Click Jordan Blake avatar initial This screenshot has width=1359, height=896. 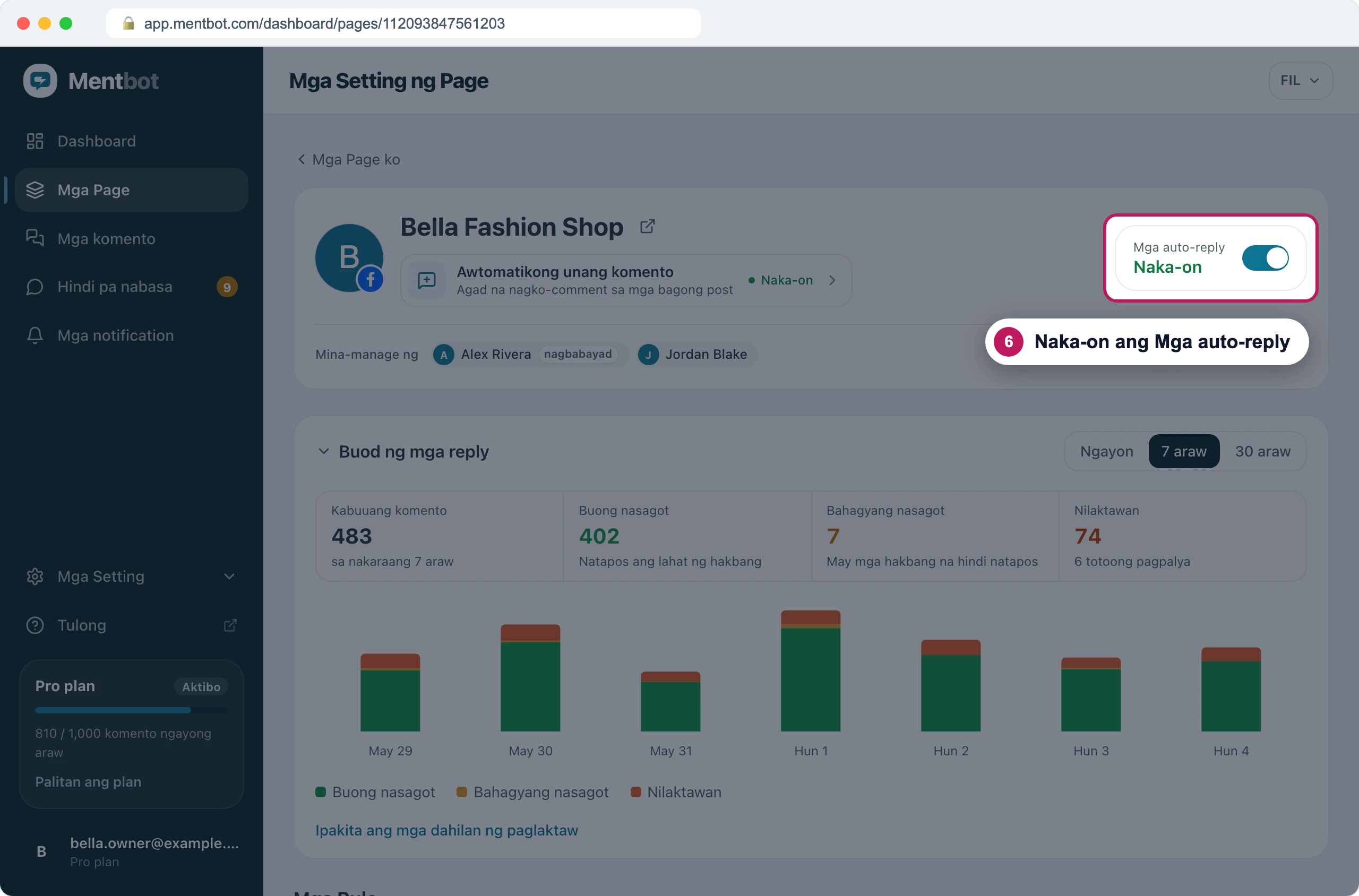pyautogui.click(x=648, y=355)
